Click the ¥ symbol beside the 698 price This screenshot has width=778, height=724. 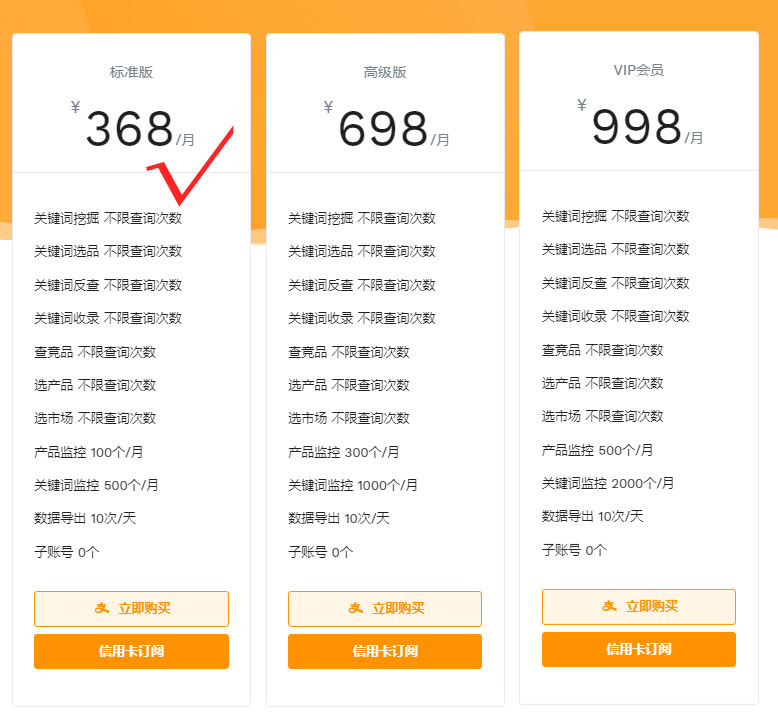coord(329,107)
